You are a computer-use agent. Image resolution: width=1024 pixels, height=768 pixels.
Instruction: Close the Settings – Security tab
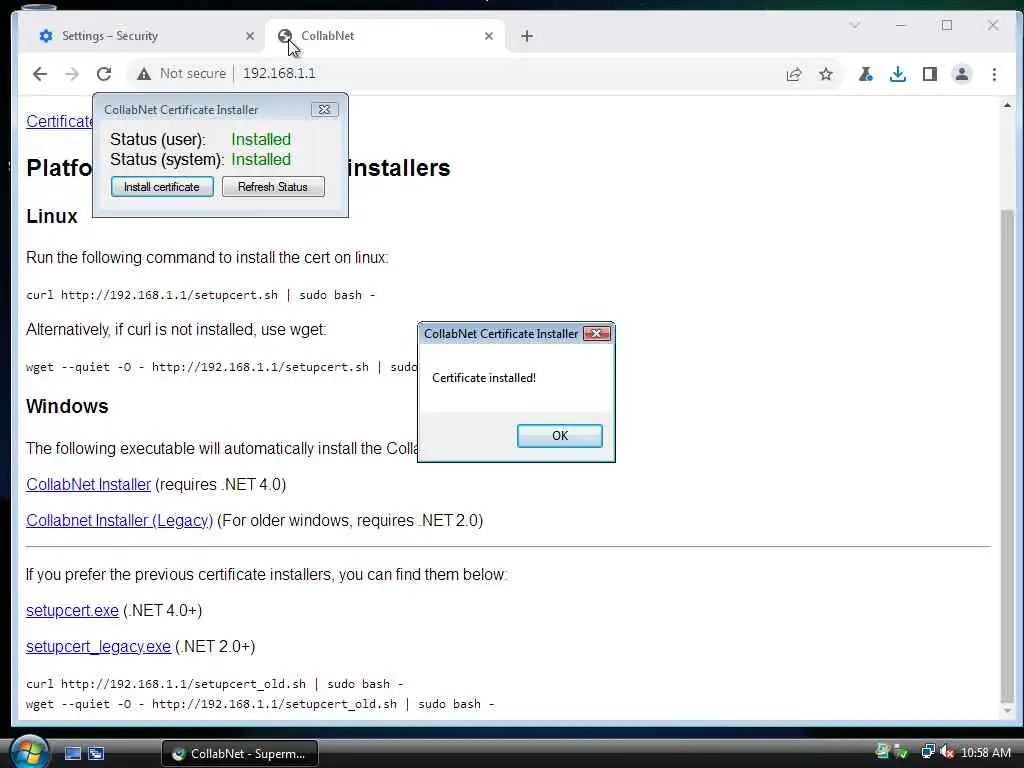(249, 36)
